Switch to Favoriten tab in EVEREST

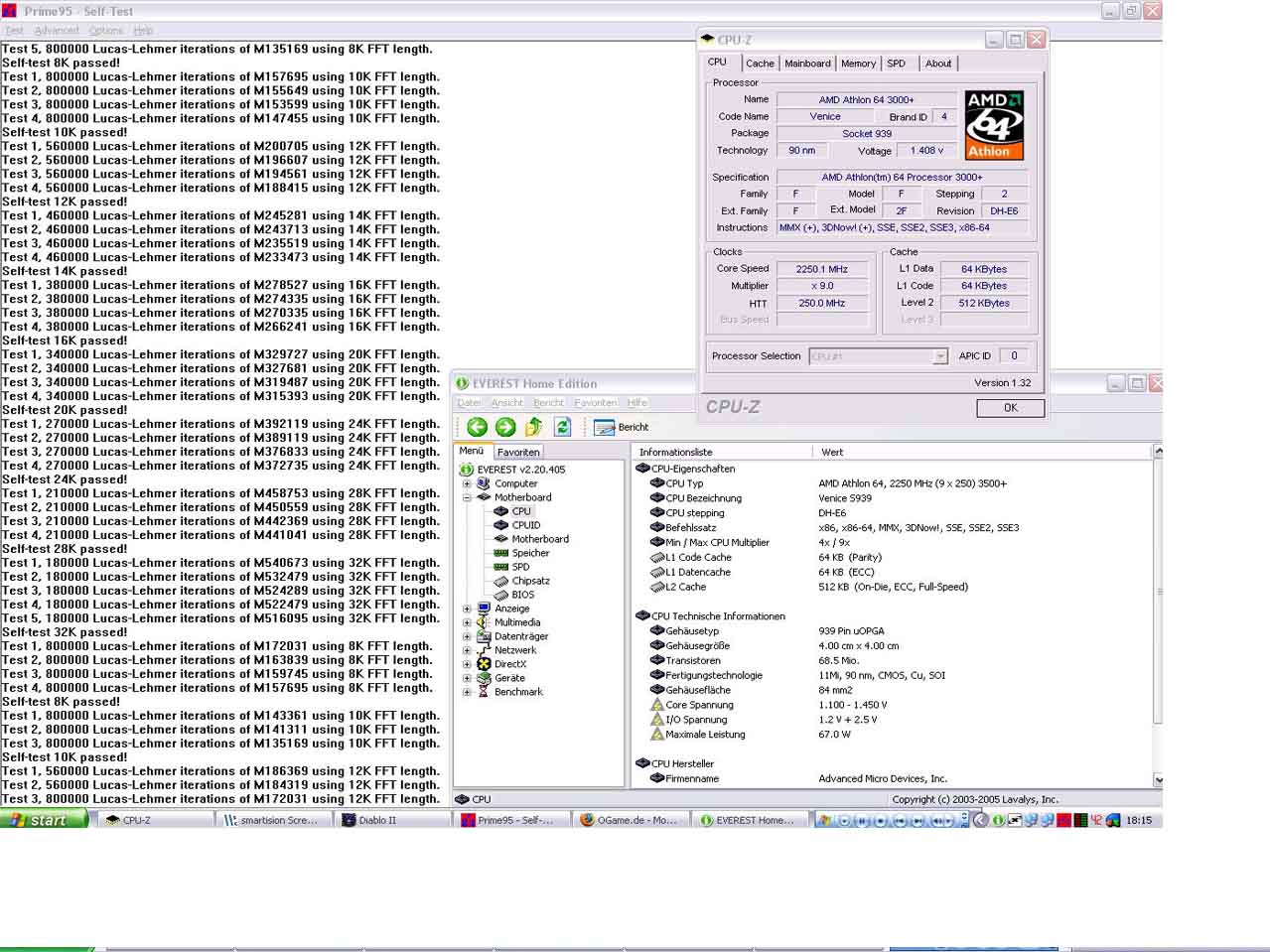point(518,452)
